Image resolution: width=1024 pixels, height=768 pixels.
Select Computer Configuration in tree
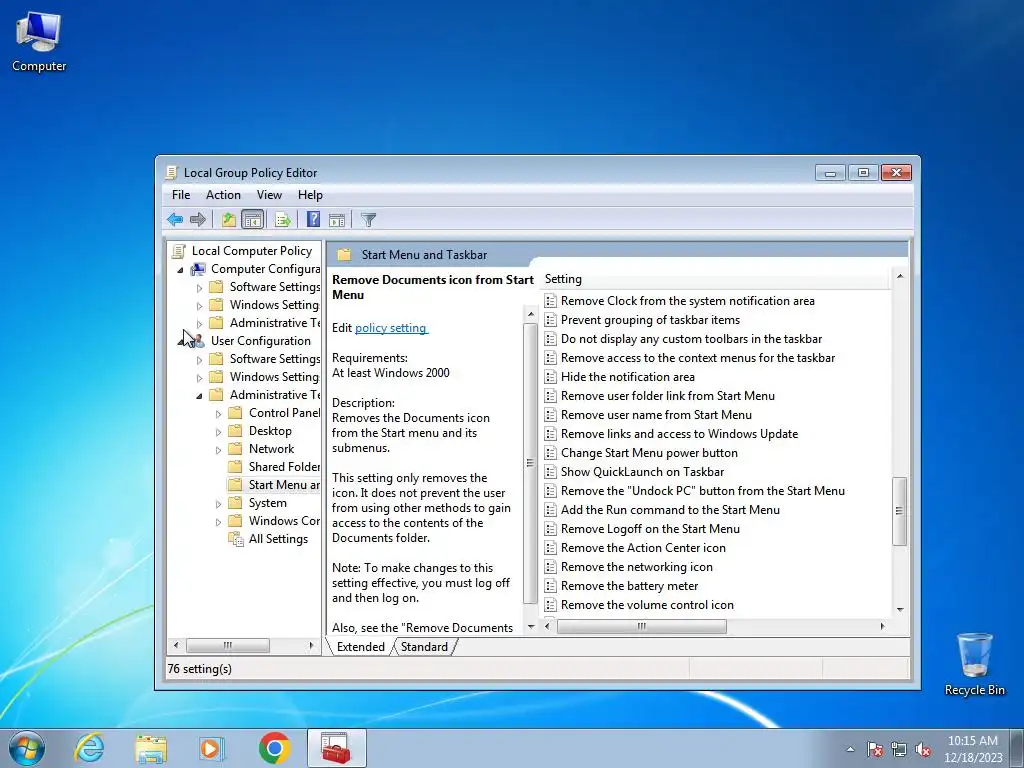pyautogui.click(x=265, y=269)
